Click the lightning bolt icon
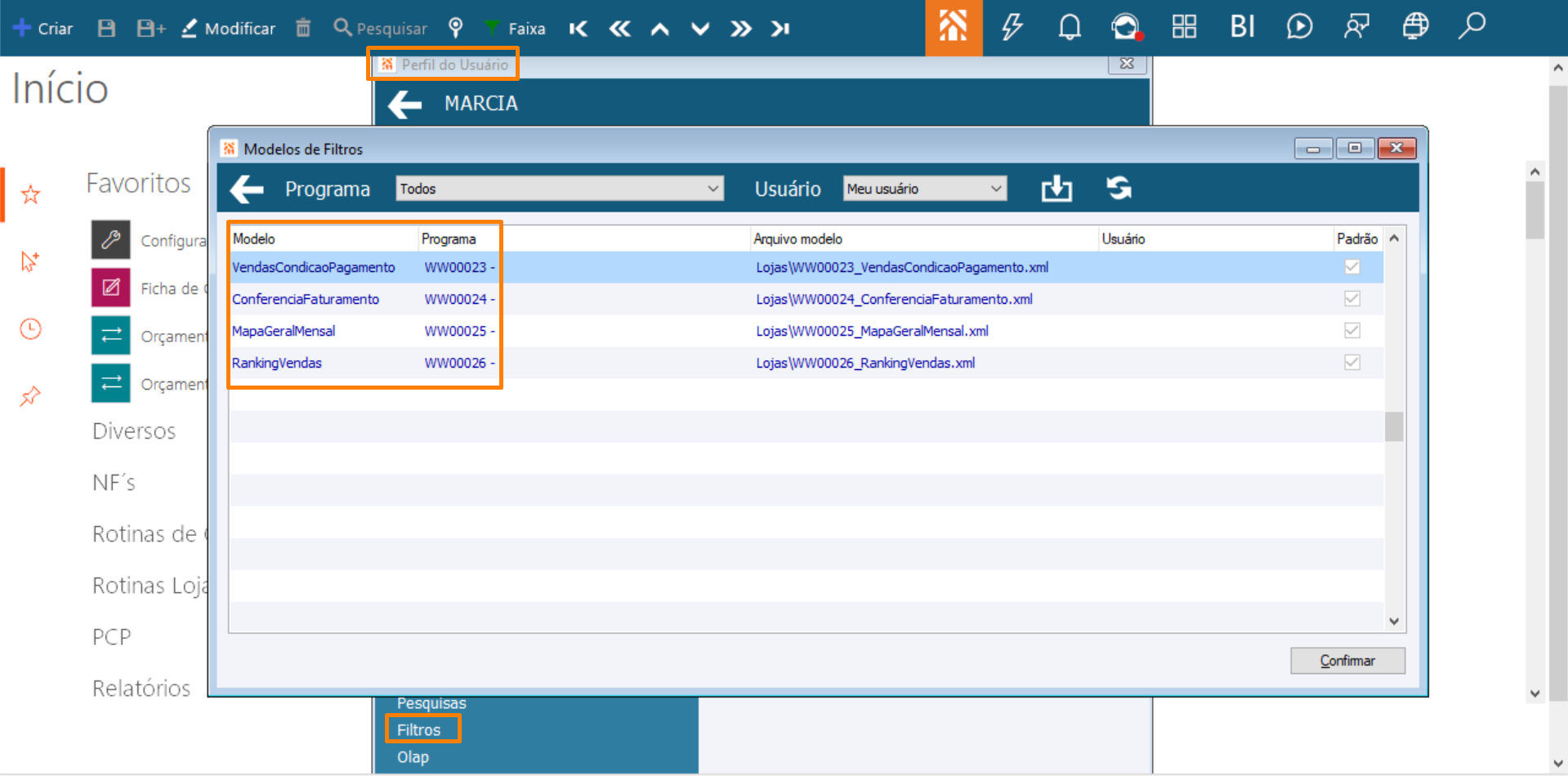Screen dimensions: 1568x776 click(1012, 27)
